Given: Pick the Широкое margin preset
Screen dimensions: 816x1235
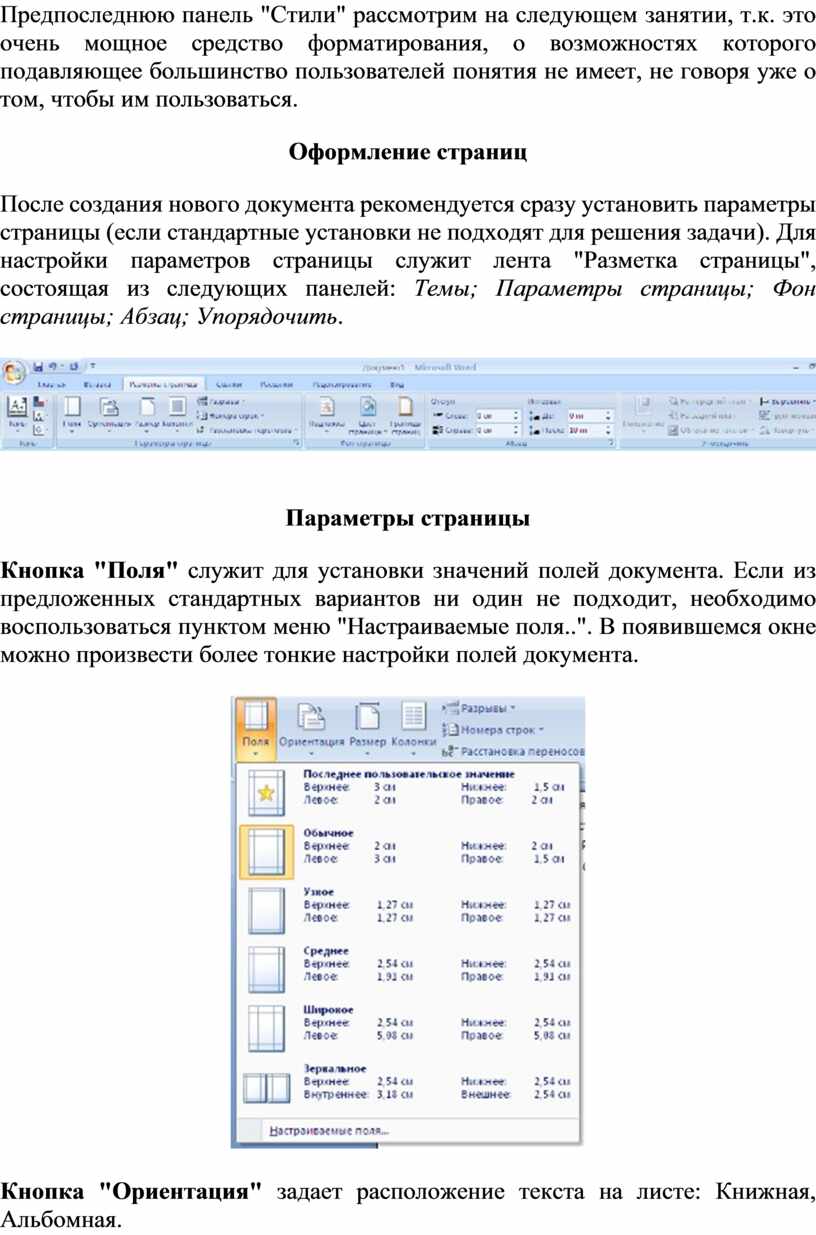Looking at the screenshot, I should (410, 1028).
